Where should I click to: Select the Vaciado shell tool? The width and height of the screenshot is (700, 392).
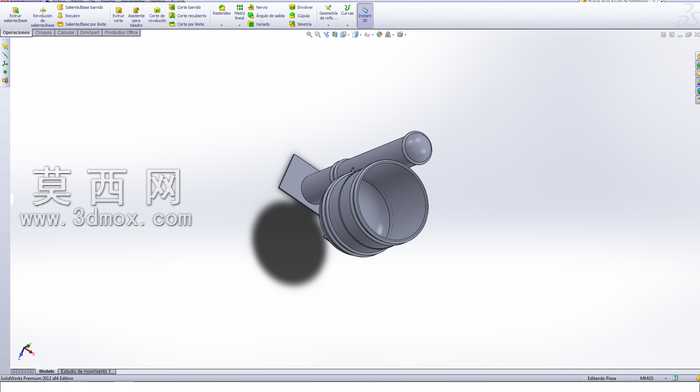259,24
